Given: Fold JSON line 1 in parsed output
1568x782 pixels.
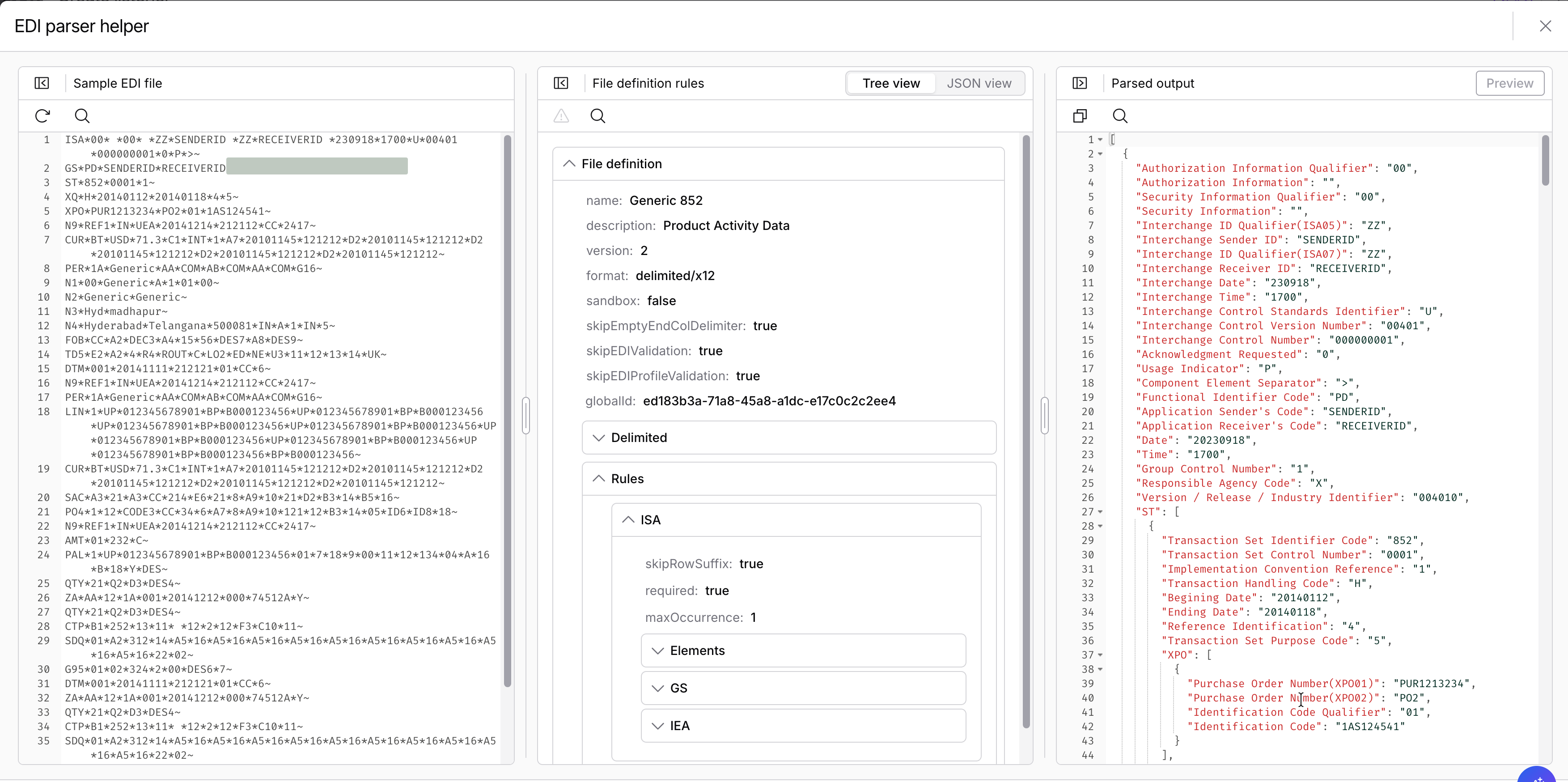Looking at the screenshot, I should click(x=1101, y=140).
